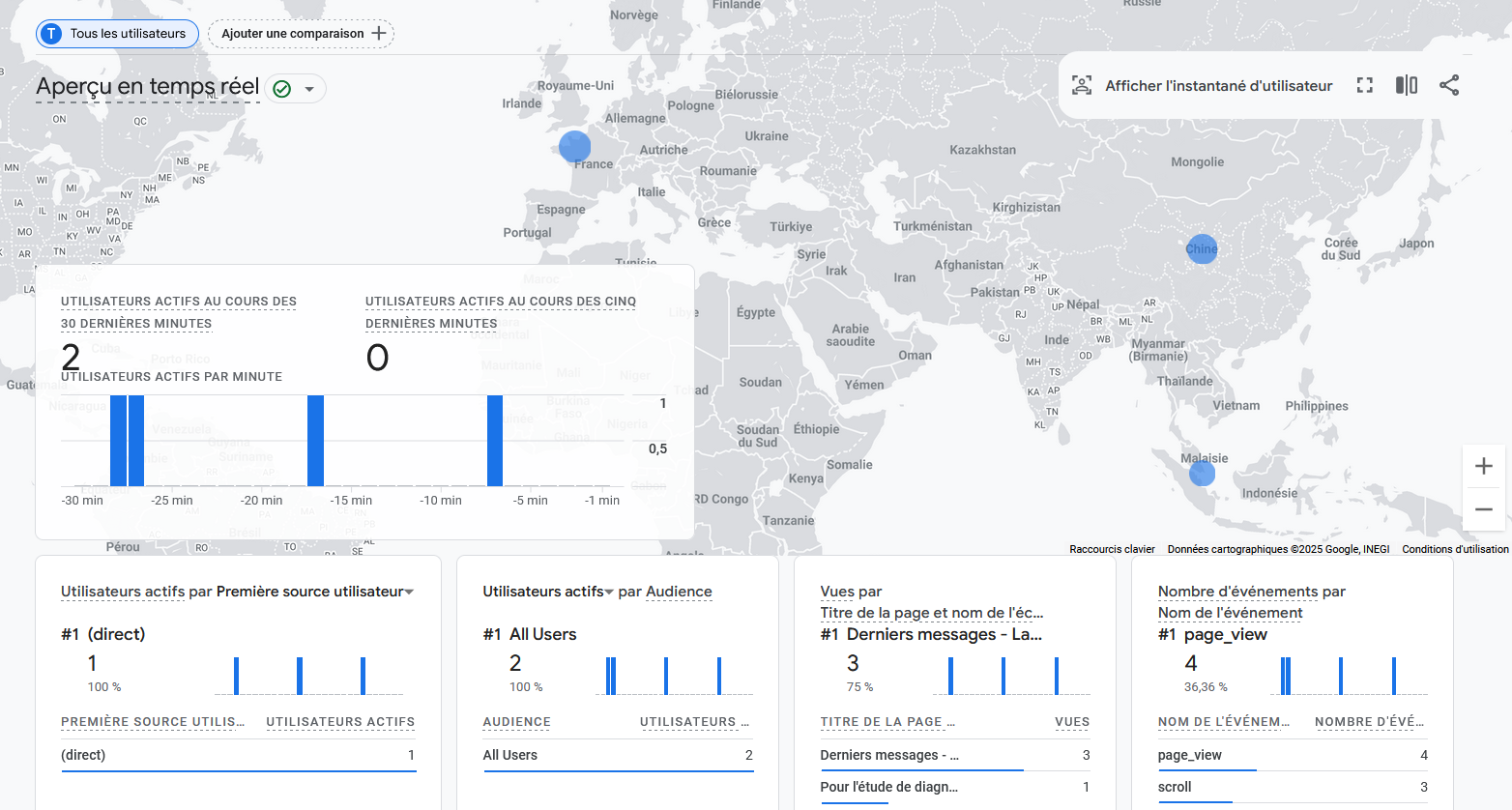The image size is (1512, 810).
Task: Click the green data status checkmark
Action: point(282,89)
